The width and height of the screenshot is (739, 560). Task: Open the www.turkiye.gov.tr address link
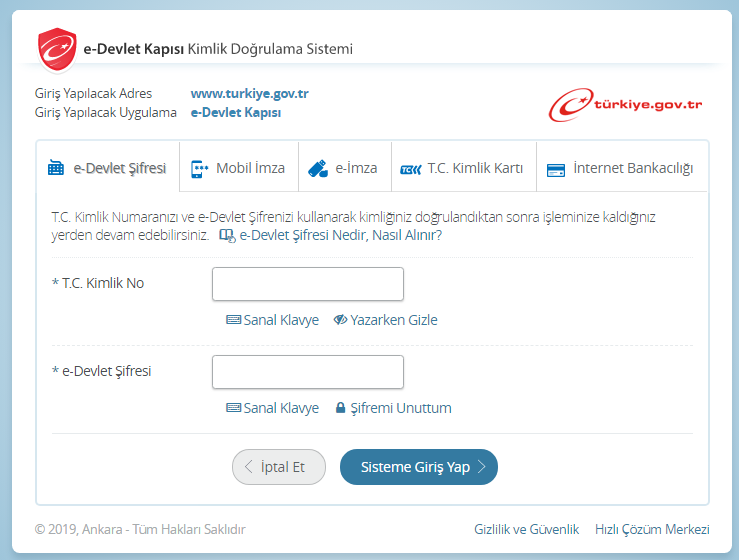249,94
